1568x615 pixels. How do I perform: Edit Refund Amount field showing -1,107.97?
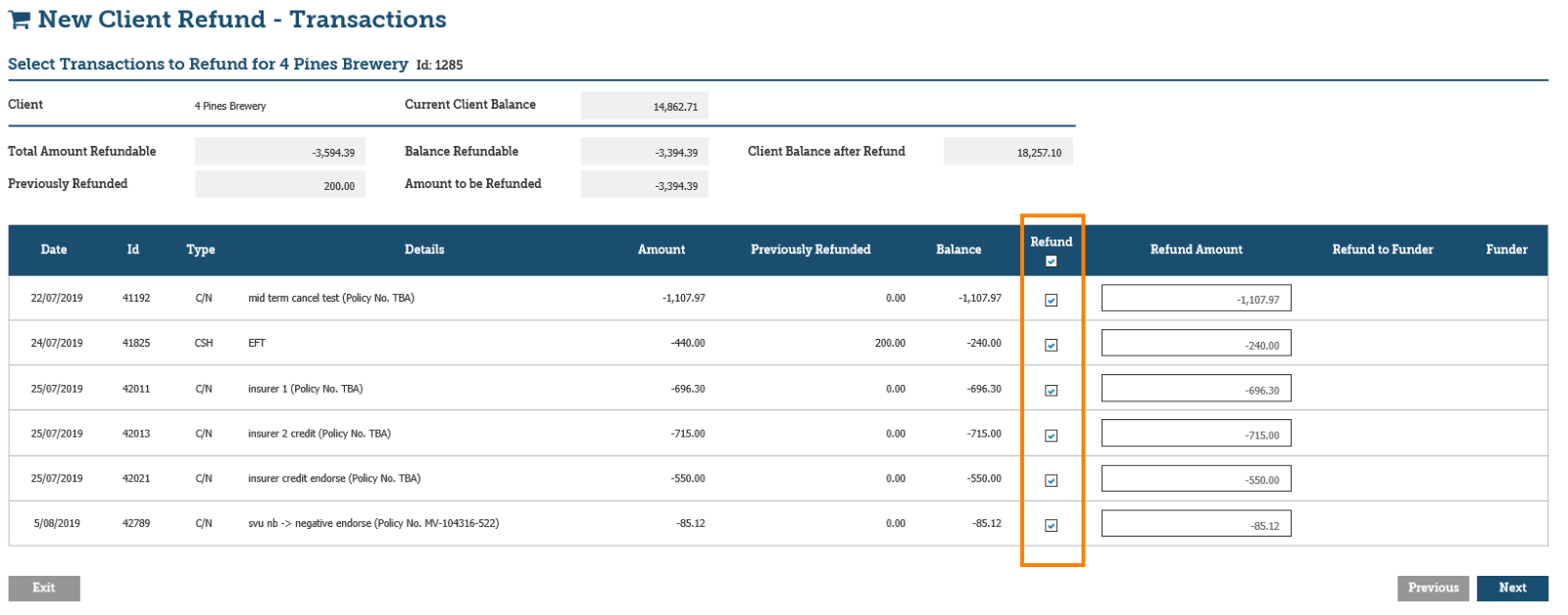[x=1196, y=299]
